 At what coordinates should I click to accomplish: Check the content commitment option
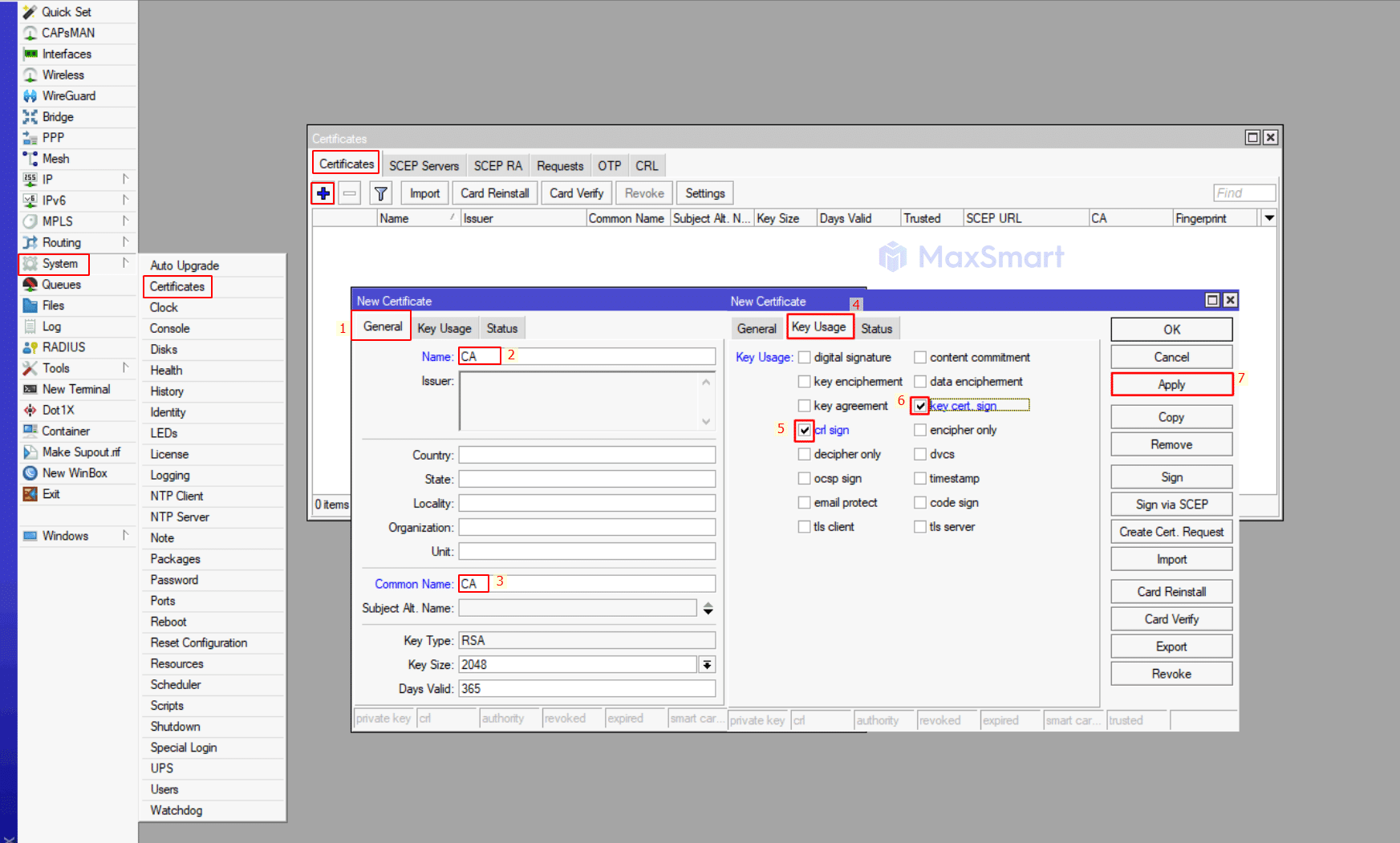coord(920,358)
